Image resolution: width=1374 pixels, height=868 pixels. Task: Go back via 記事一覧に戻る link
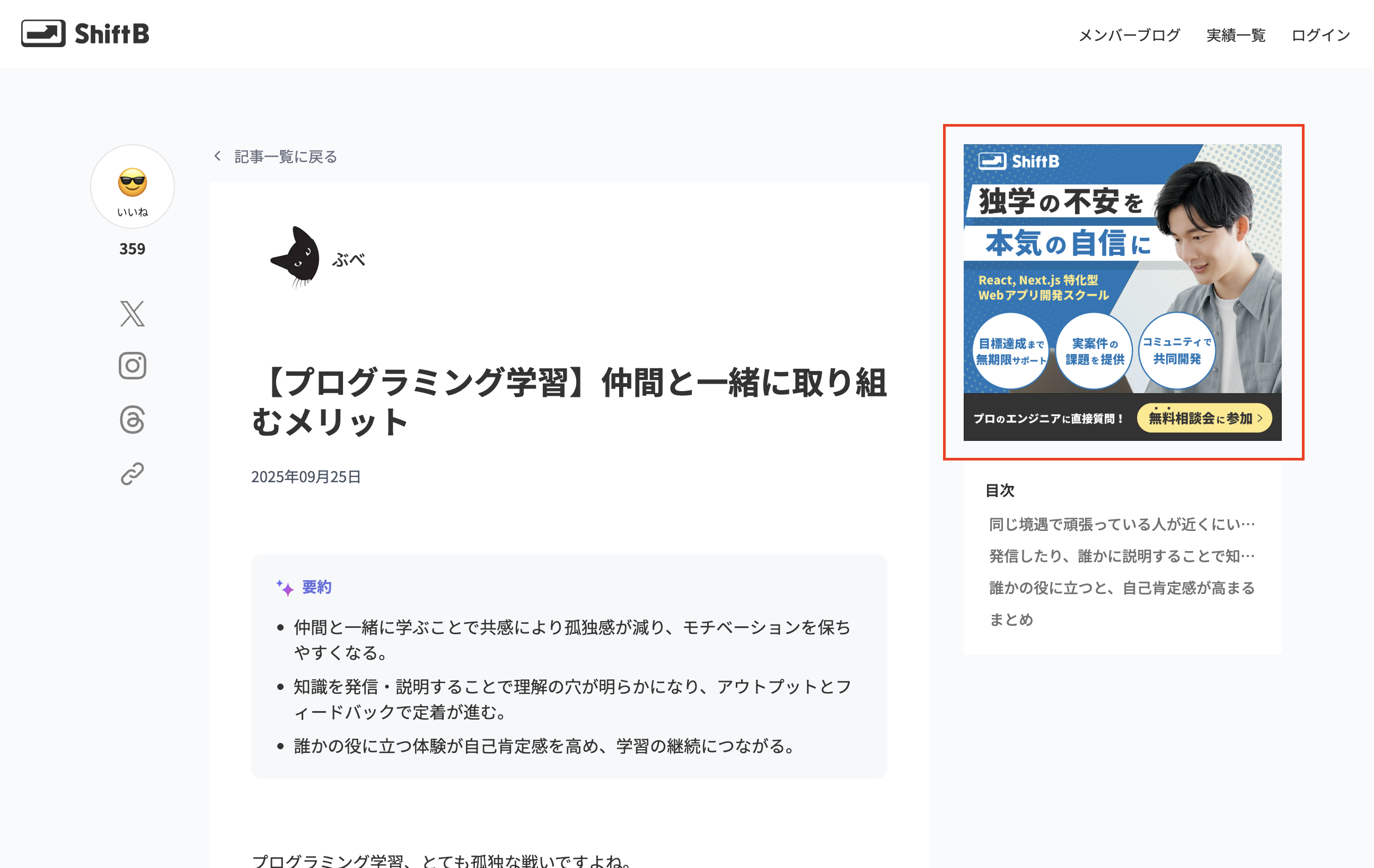click(x=285, y=157)
